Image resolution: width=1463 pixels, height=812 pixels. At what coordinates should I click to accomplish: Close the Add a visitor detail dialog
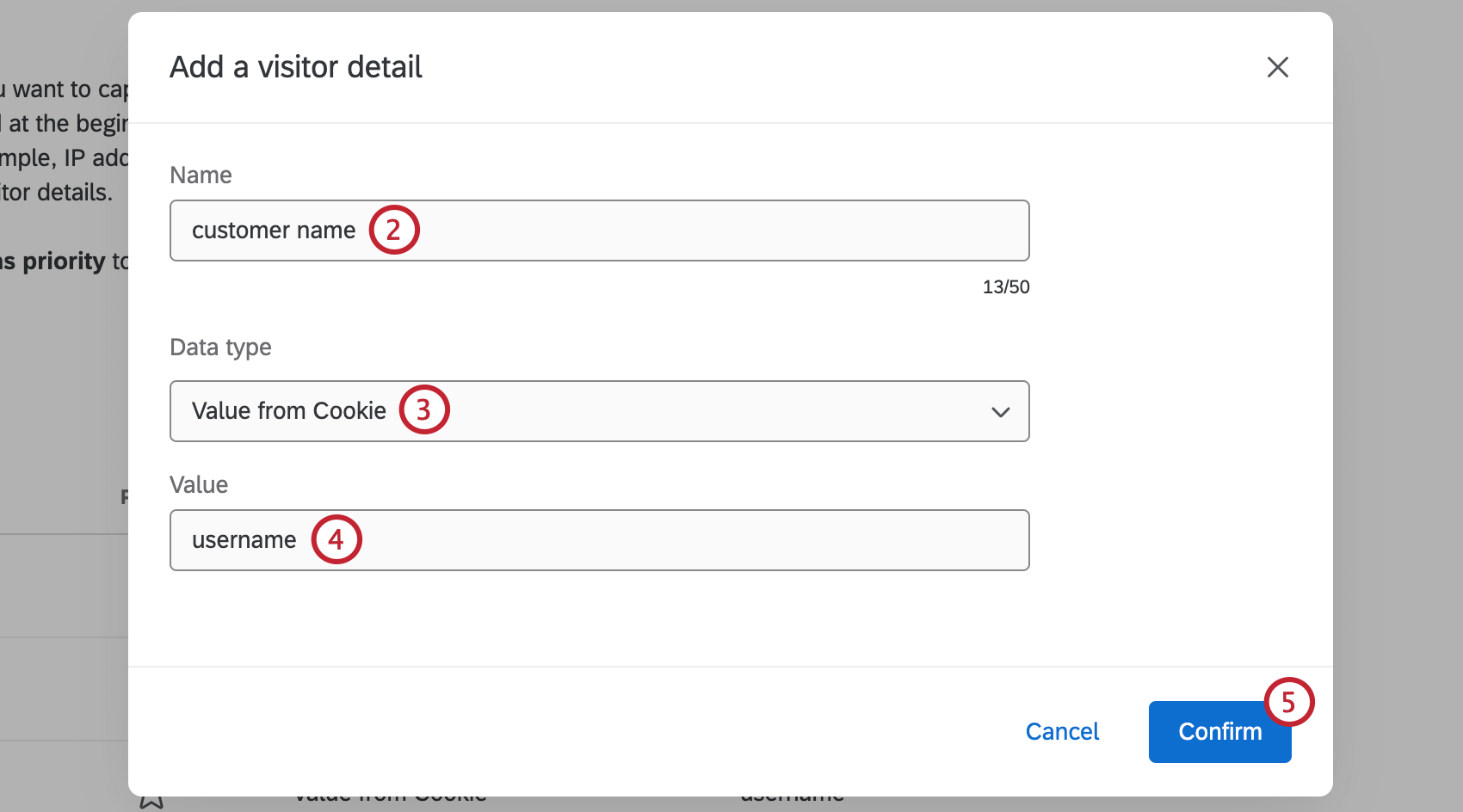click(x=1277, y=67)
